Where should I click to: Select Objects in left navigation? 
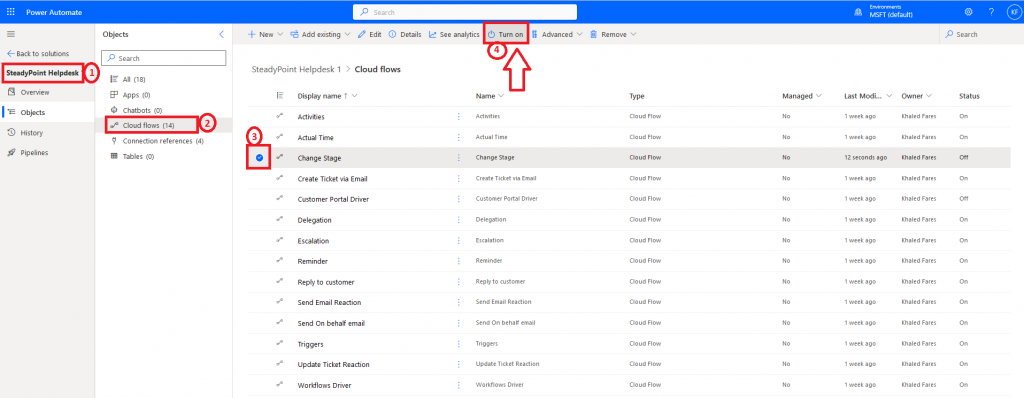tap(33, 112)
